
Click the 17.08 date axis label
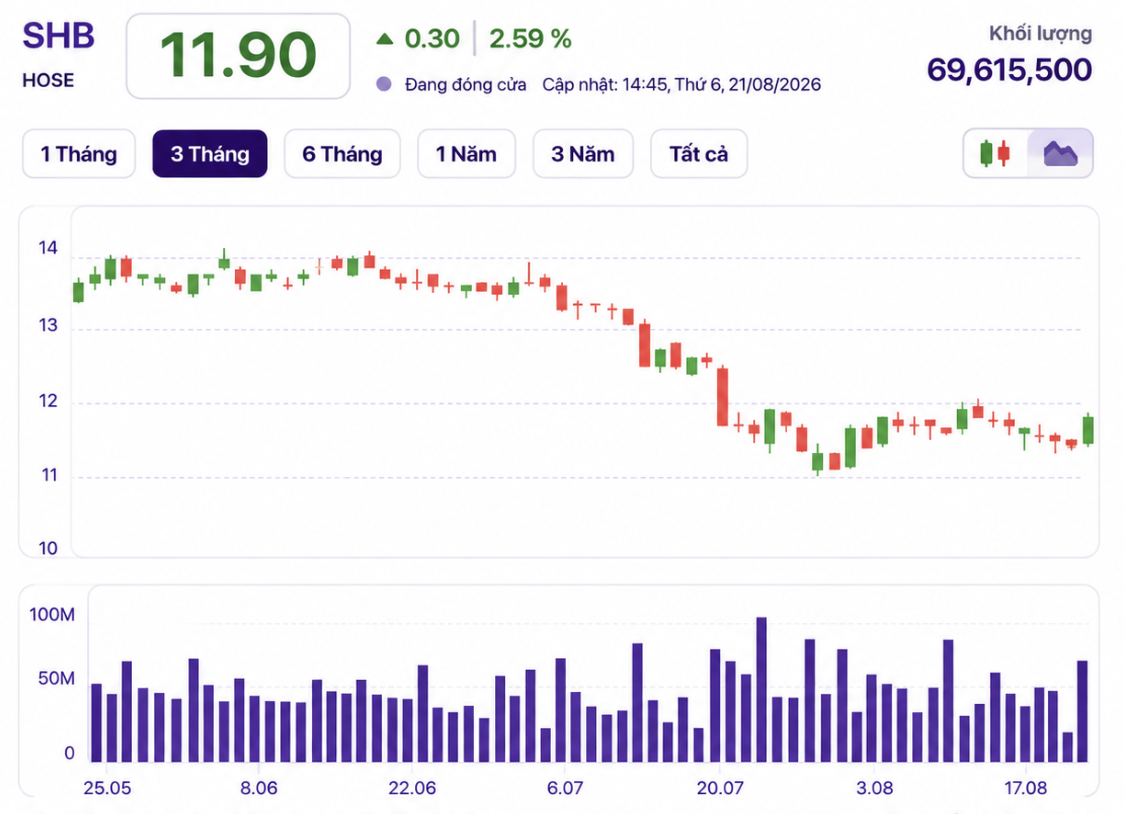point(1026,788)
